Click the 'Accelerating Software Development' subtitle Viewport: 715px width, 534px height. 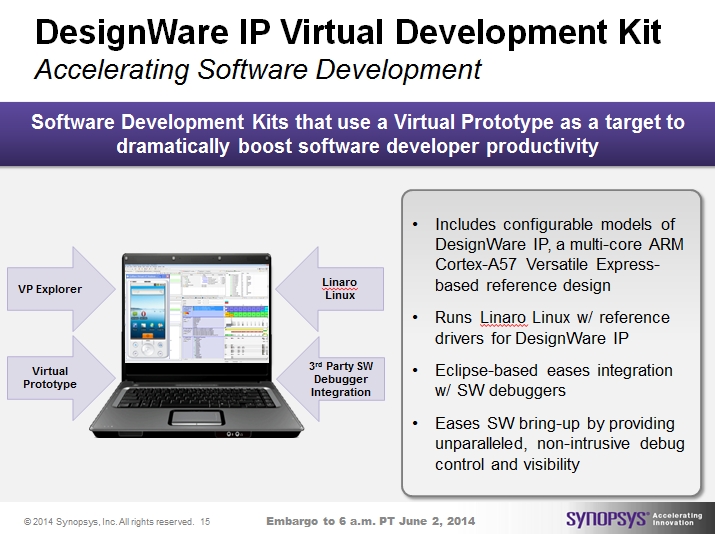pos(258,70)
